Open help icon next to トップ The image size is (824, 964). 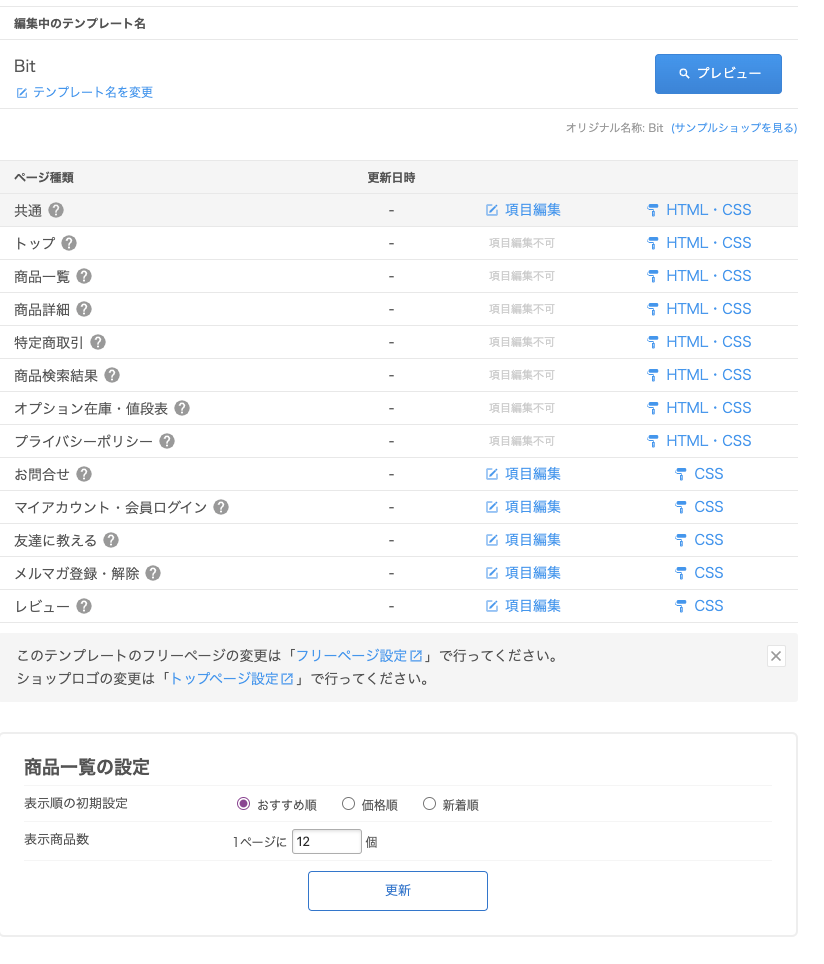tap(69, 243)
